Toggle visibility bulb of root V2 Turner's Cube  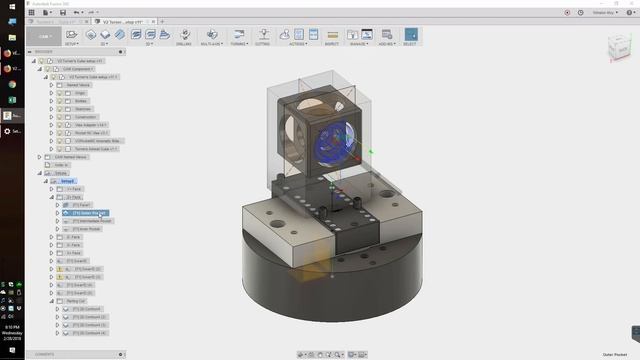42,61
